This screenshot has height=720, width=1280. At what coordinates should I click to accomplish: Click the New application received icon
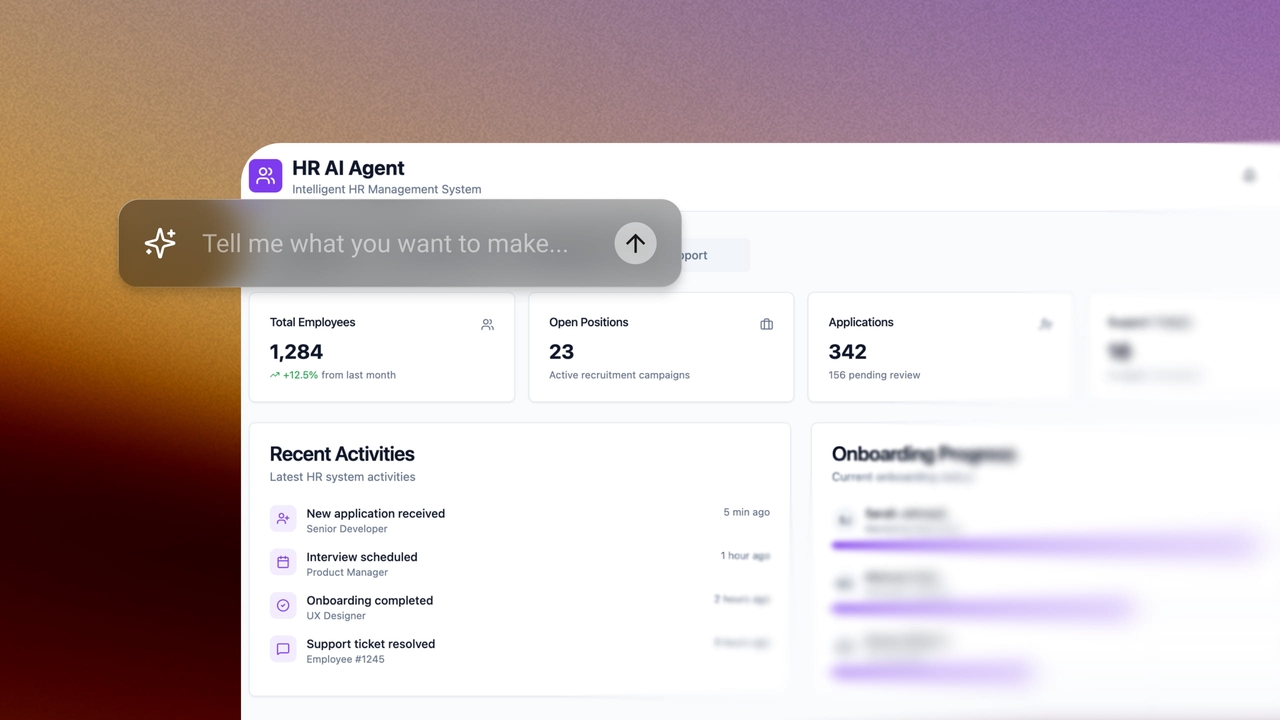click(283, 519)
